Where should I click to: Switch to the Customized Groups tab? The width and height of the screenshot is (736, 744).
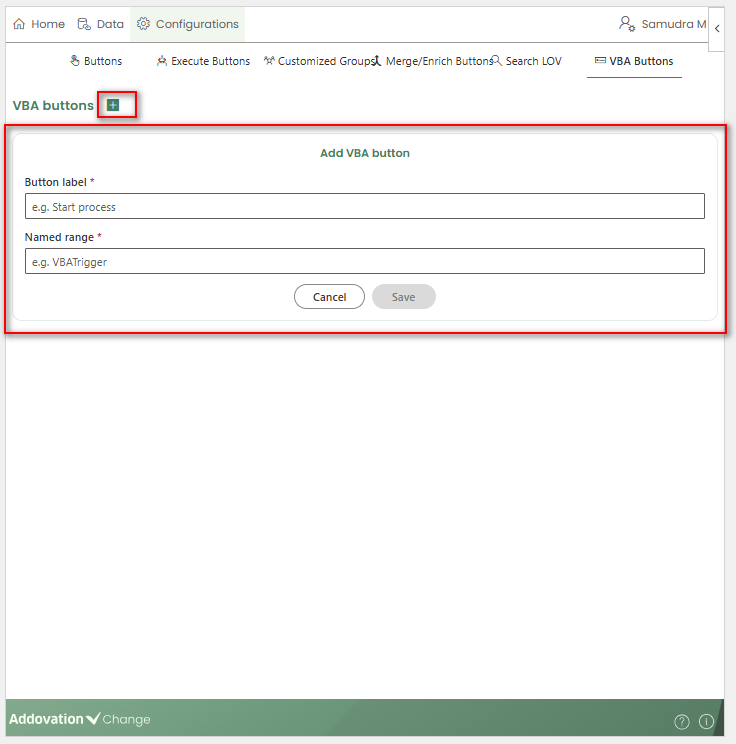pyautogui.click(x=318, y=61)
